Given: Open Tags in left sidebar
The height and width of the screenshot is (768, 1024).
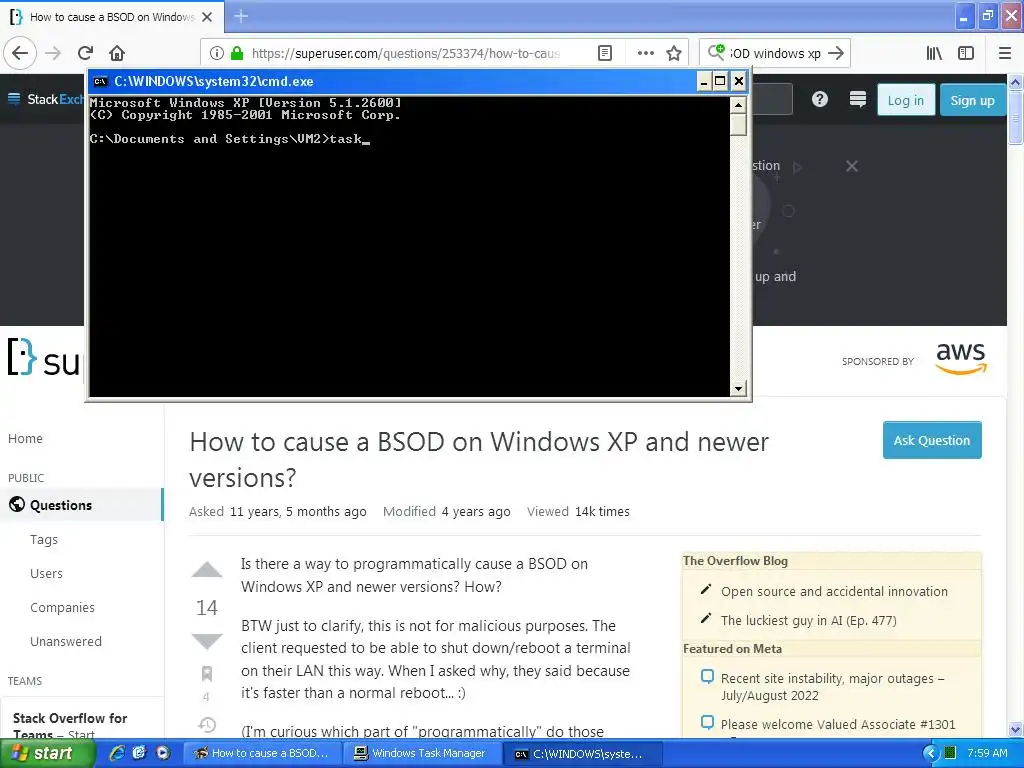Looking at the screenshot, I should (x=44, y=539).
